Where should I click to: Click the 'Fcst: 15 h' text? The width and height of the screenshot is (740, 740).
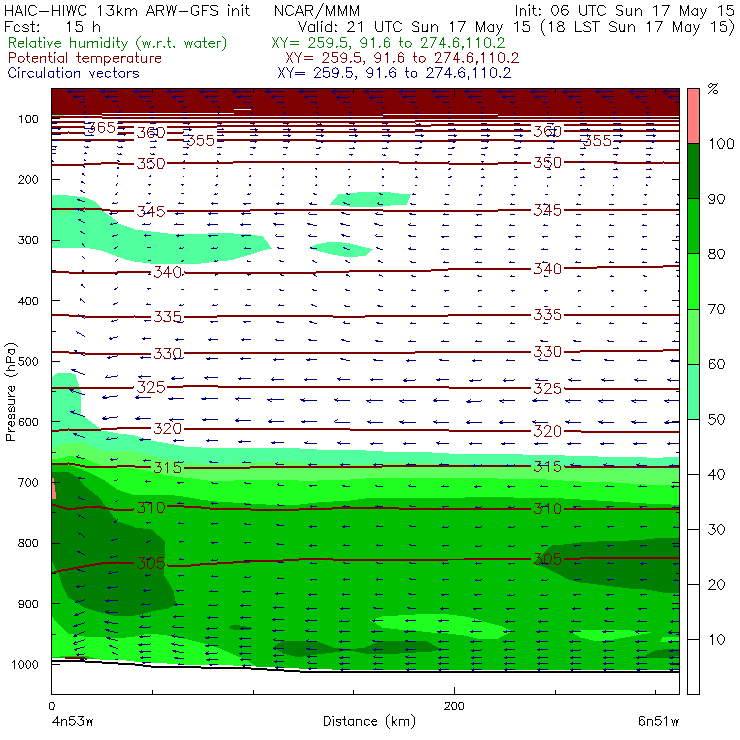[x=52, y=26]
